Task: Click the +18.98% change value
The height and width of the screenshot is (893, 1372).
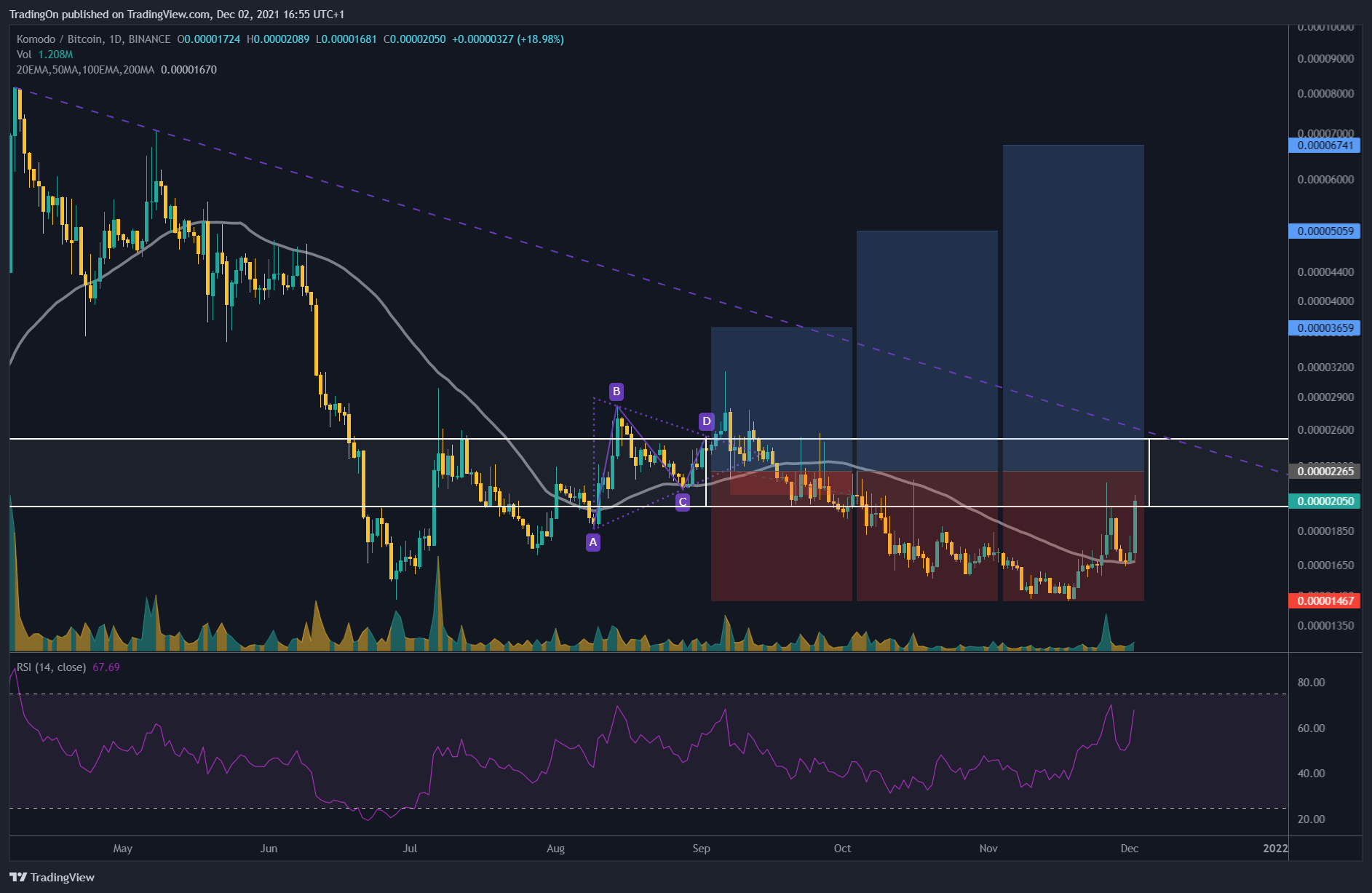Action: click(541, 39)
